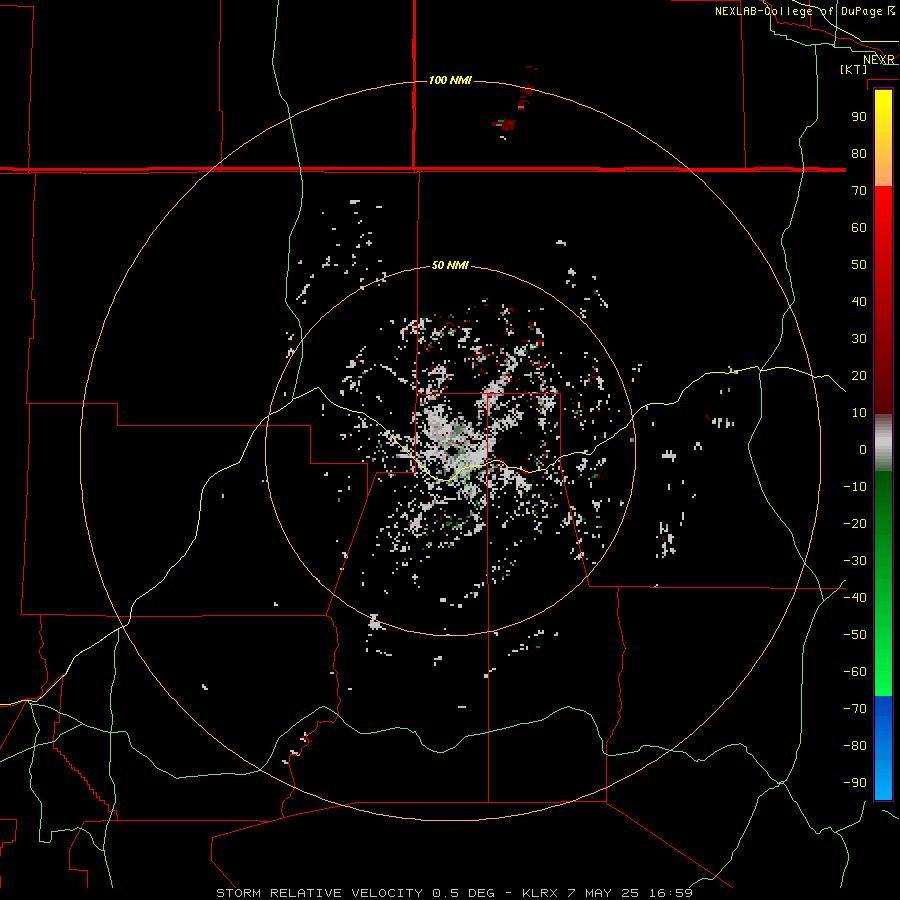Click the -80 knot scale label

pyautogui.click(x=855, y=746)
